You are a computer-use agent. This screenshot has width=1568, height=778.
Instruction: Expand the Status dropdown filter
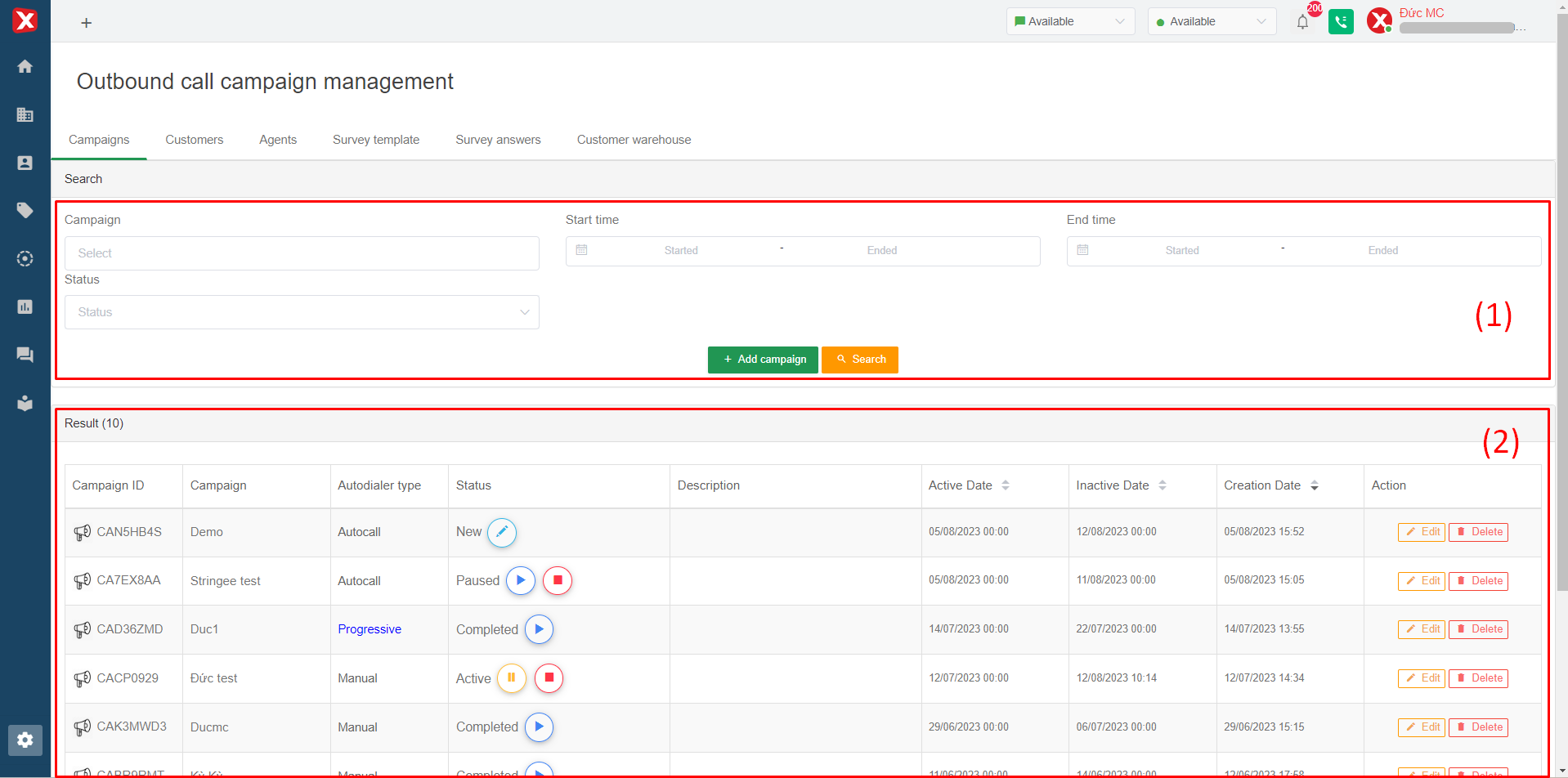tap(302, 312)
